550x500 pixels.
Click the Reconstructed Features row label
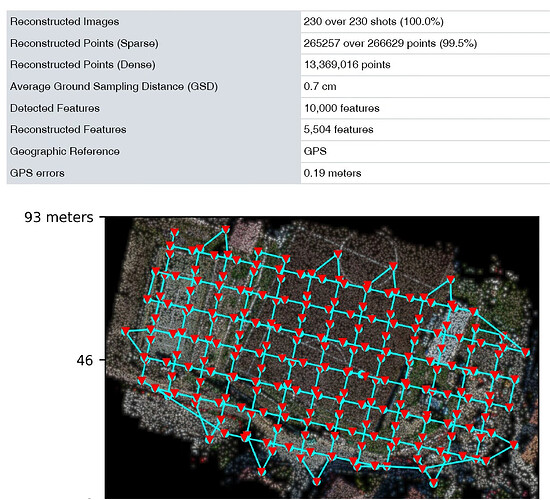point(68,130)
